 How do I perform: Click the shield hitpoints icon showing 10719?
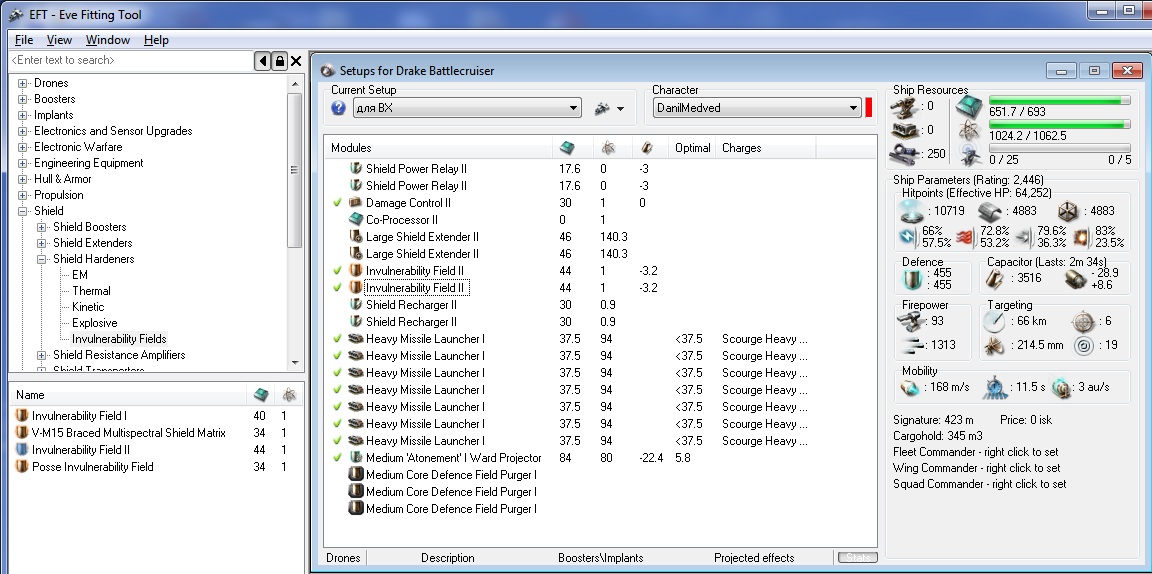tap(913, 212)
